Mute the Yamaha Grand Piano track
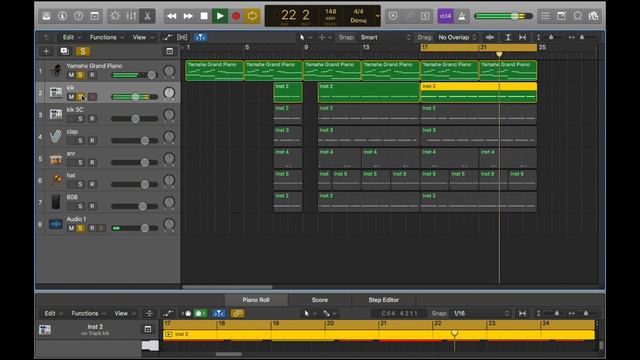Viewport: 640px width, 360px height. coord(71,75)
